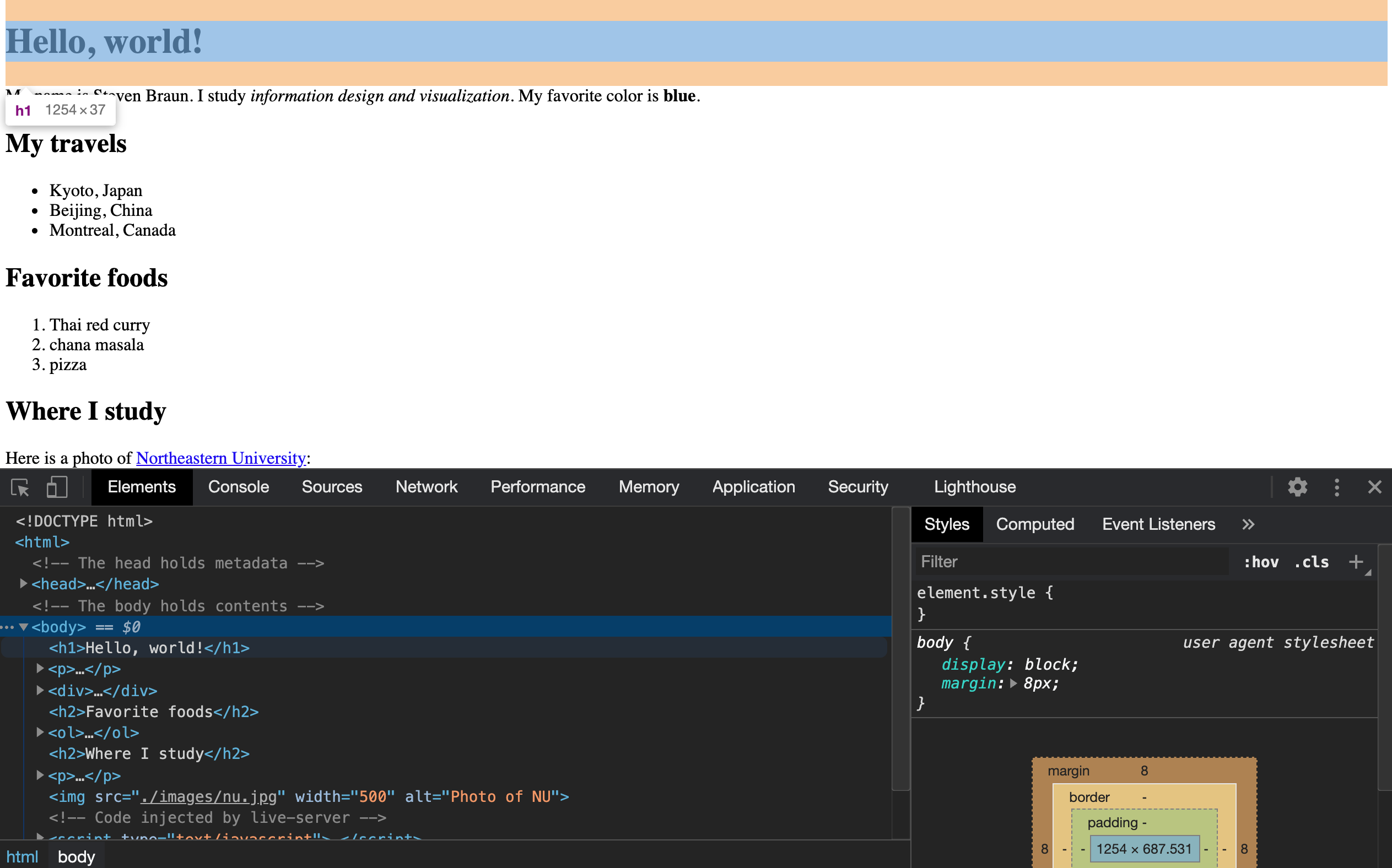Screen dimensions: 1392x868
Task: Select the Styles pane tab
Action: (x=947, y=525)
